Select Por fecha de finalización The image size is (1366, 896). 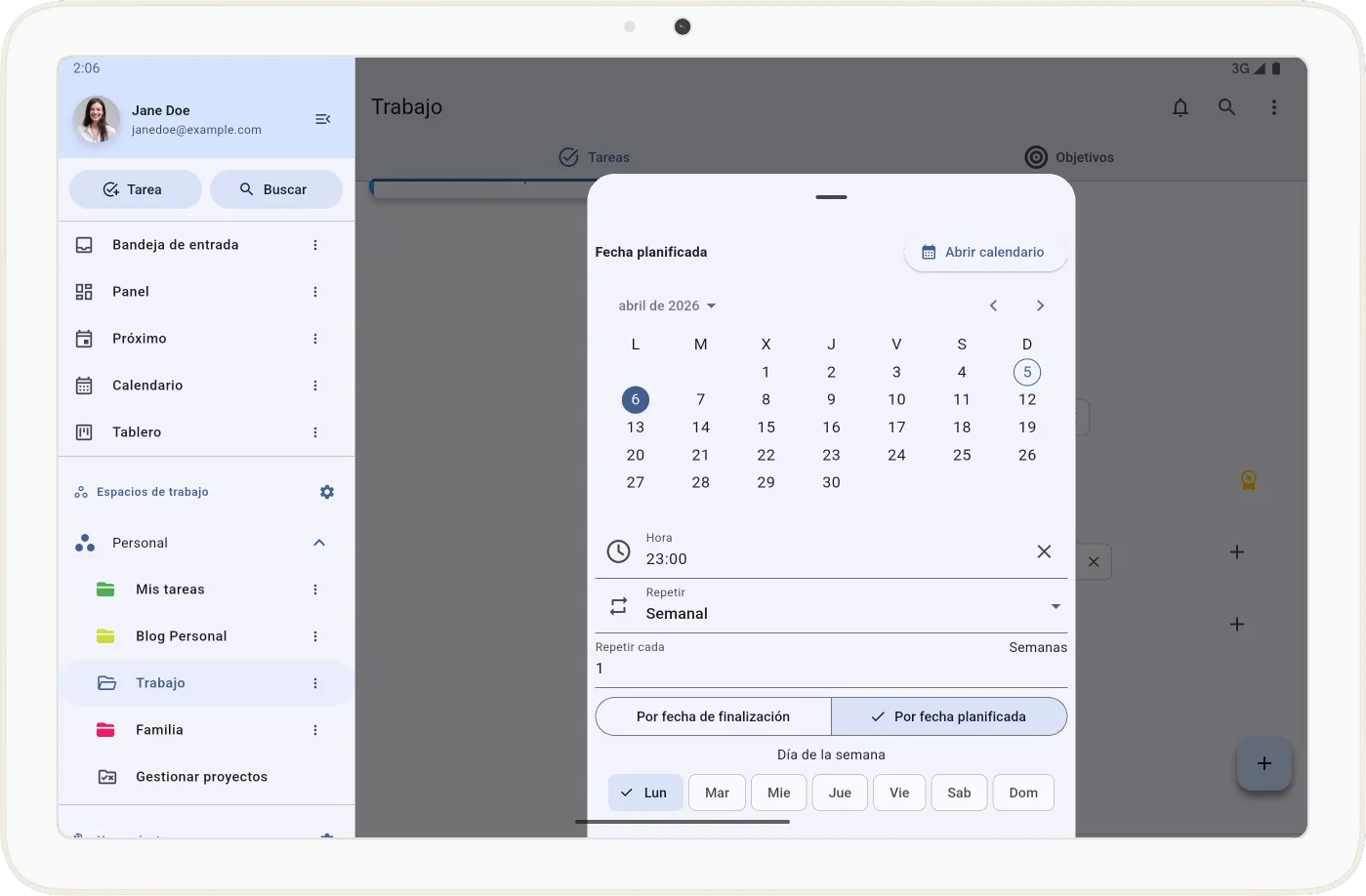click(x=714, y=716)
